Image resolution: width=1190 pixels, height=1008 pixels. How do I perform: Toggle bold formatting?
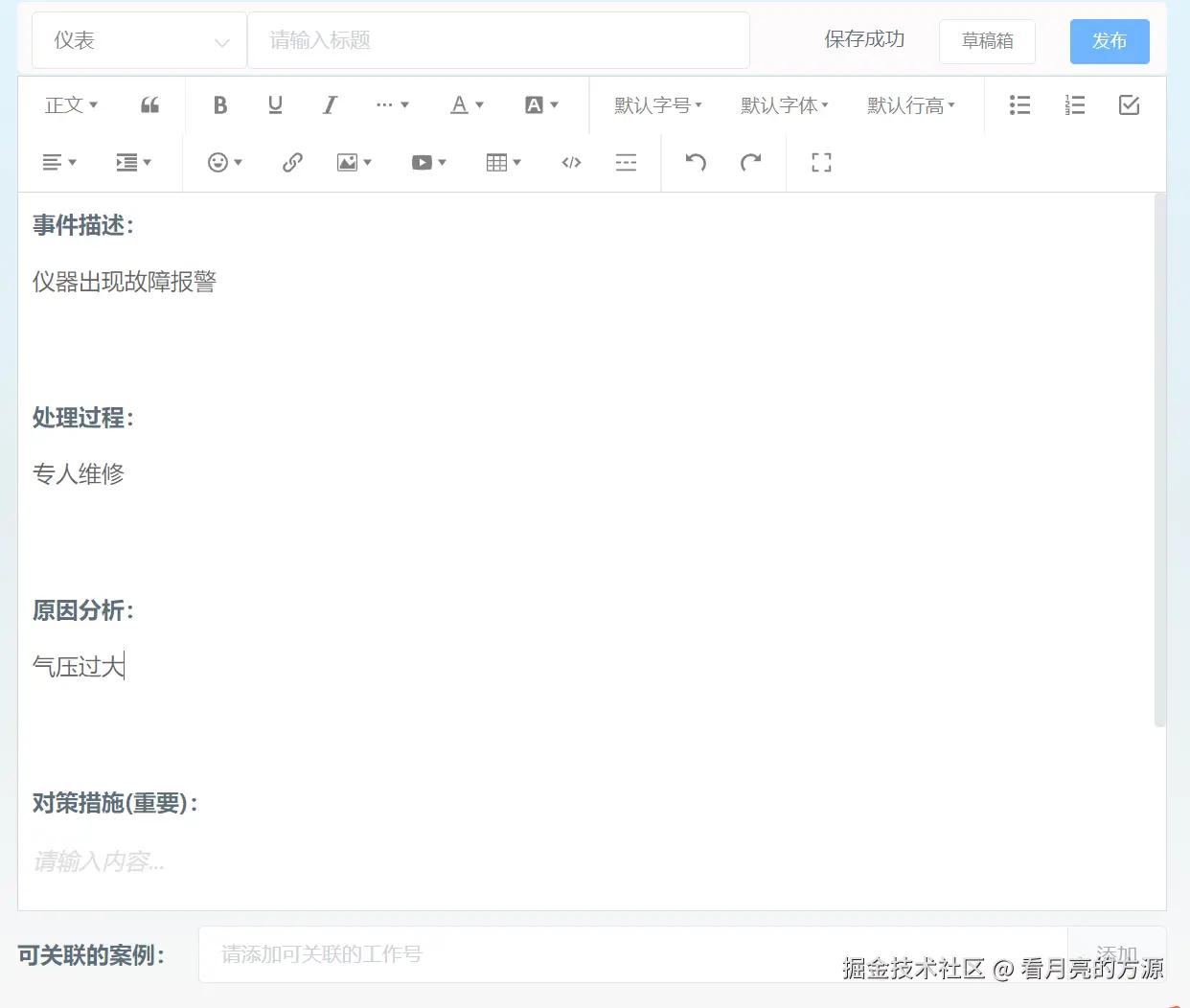[x=220, y=105]
